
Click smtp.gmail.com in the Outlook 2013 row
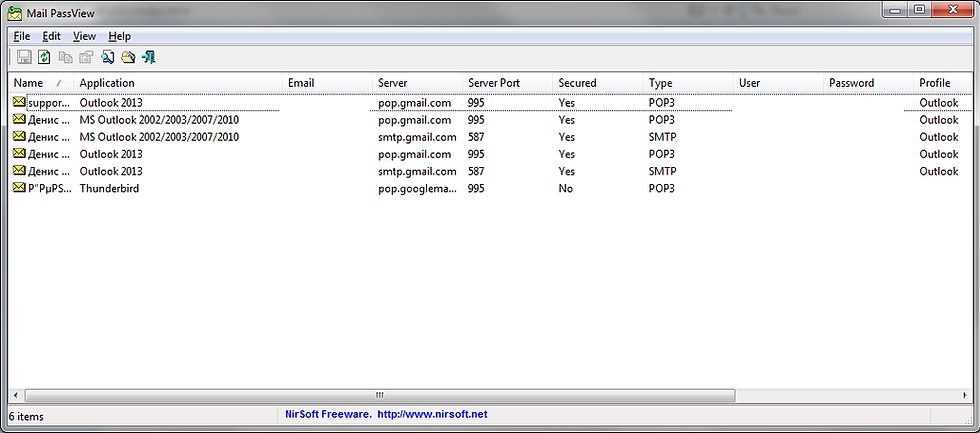pos(418,171)
